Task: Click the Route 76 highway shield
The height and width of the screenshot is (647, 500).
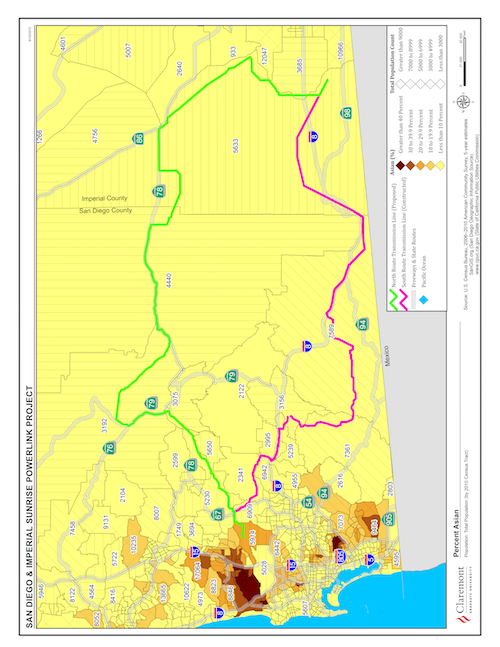Action: coord(110,448)
